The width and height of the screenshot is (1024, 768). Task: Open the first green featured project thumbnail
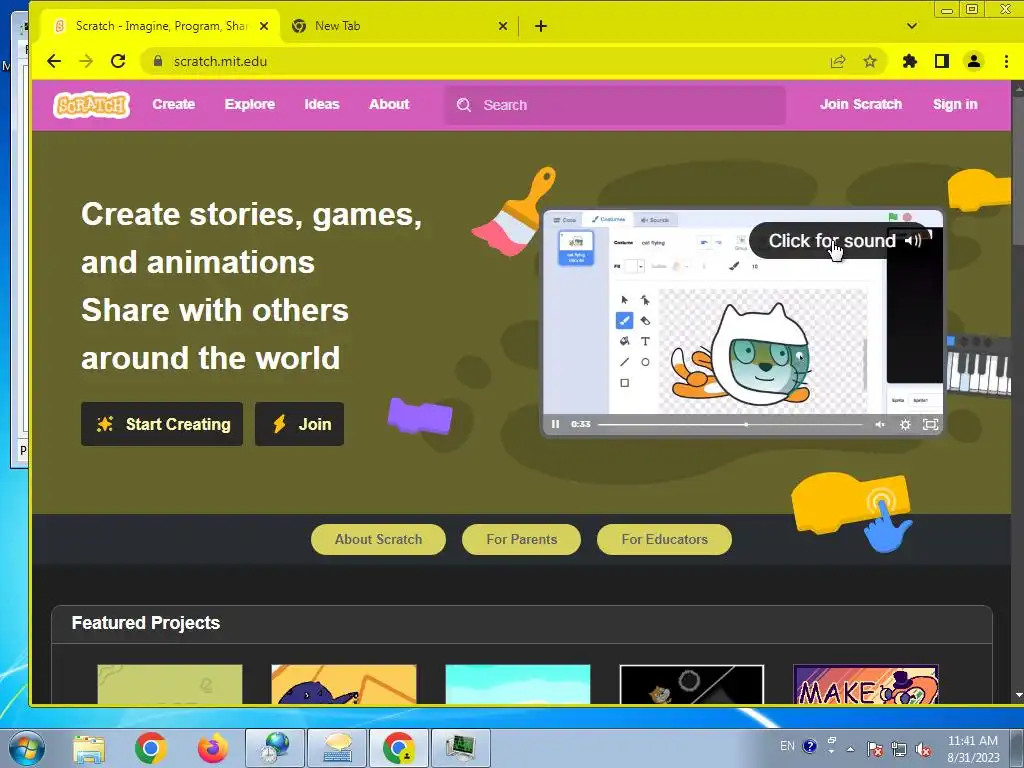(x=170, y=684)
